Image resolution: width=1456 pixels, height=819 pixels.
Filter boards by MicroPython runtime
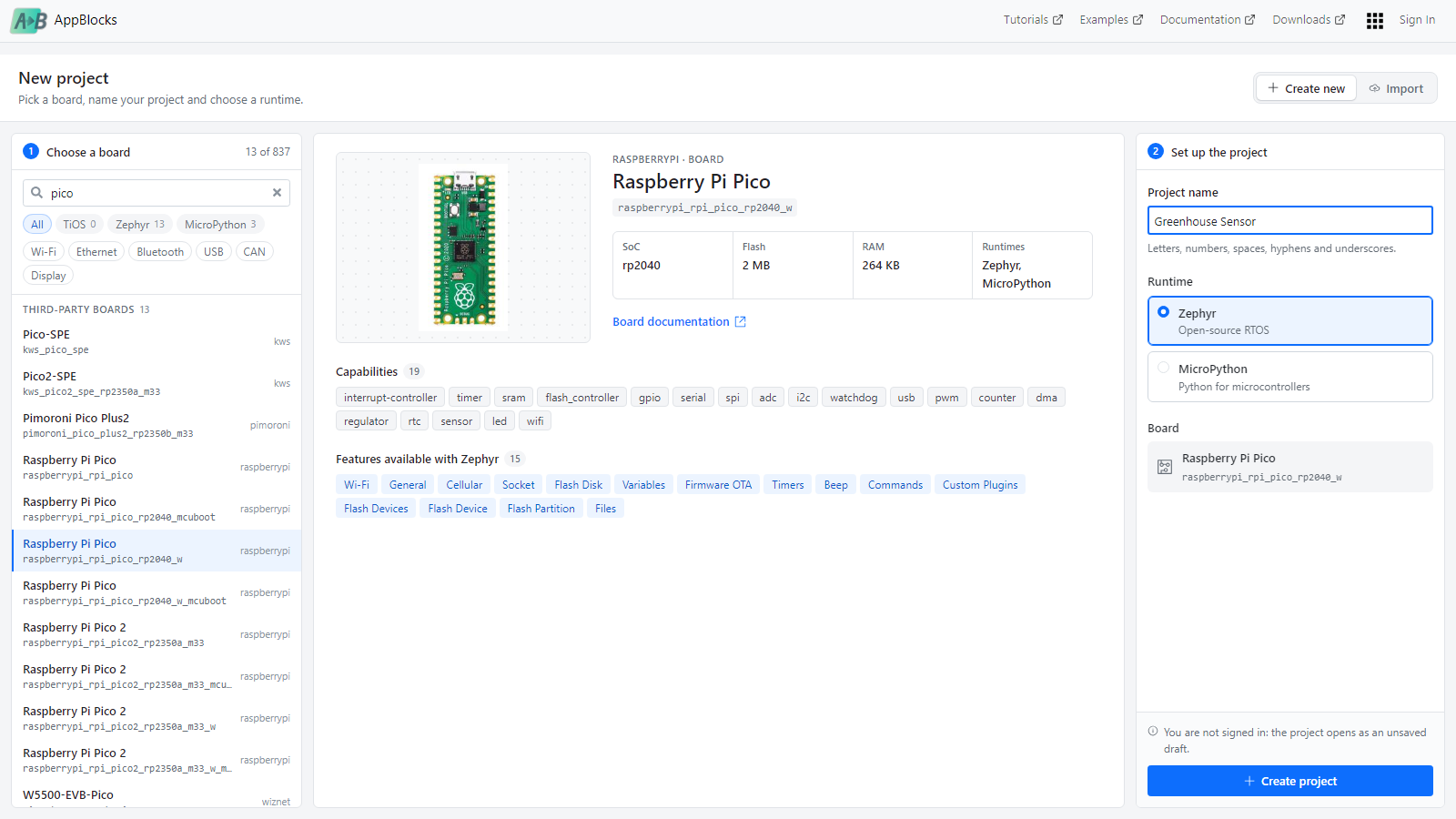(220, 225)
